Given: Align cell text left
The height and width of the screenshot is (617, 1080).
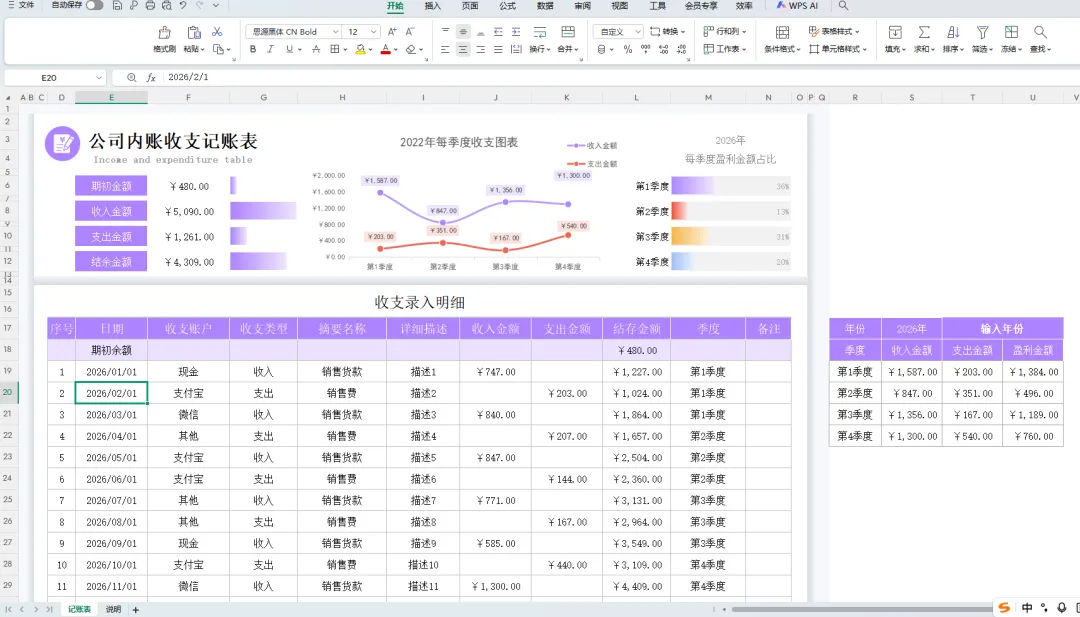Looking at the screenshot, I should tap(446, 50).
